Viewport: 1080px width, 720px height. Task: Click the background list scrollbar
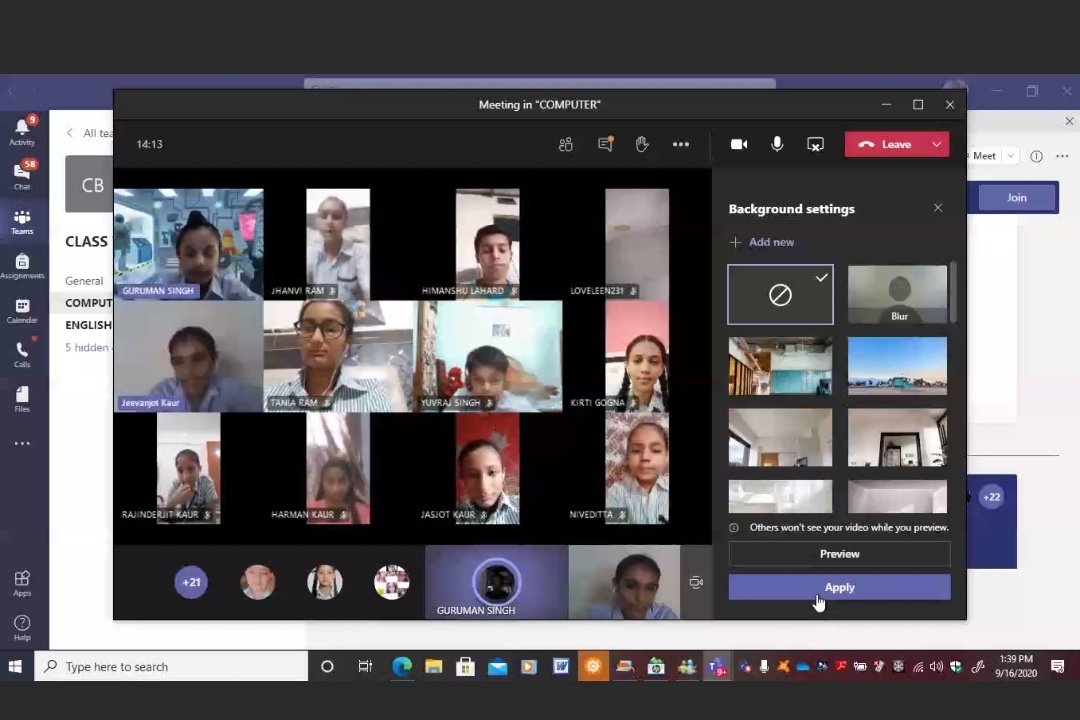tap(953, 293)
